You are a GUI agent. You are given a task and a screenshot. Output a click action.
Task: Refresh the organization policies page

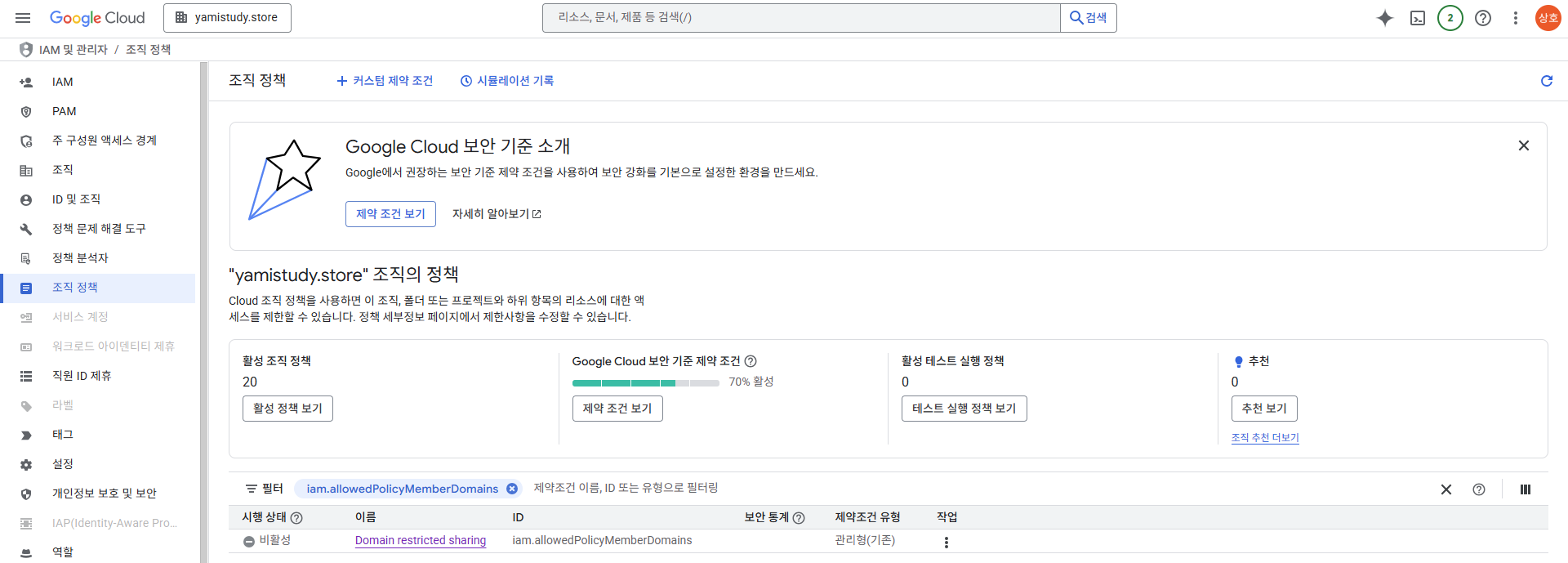(1547, 81)
